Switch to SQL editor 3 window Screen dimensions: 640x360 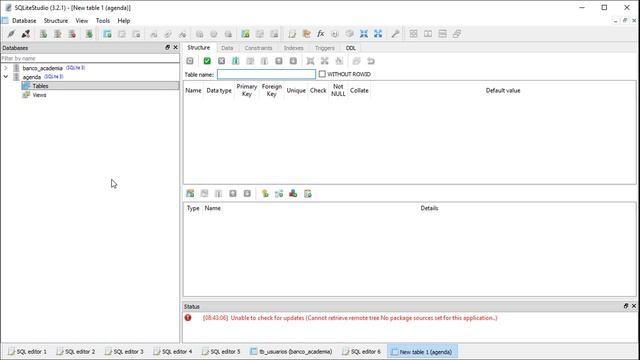pos(124,351)
